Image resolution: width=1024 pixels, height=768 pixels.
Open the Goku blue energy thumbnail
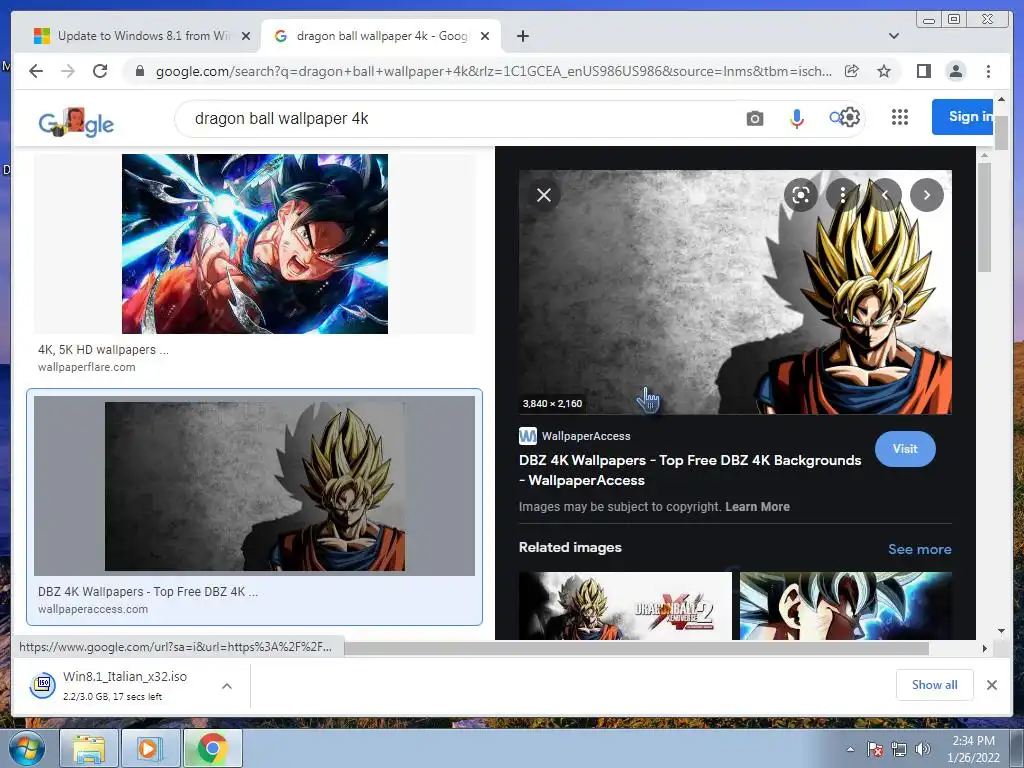point(255,244)
